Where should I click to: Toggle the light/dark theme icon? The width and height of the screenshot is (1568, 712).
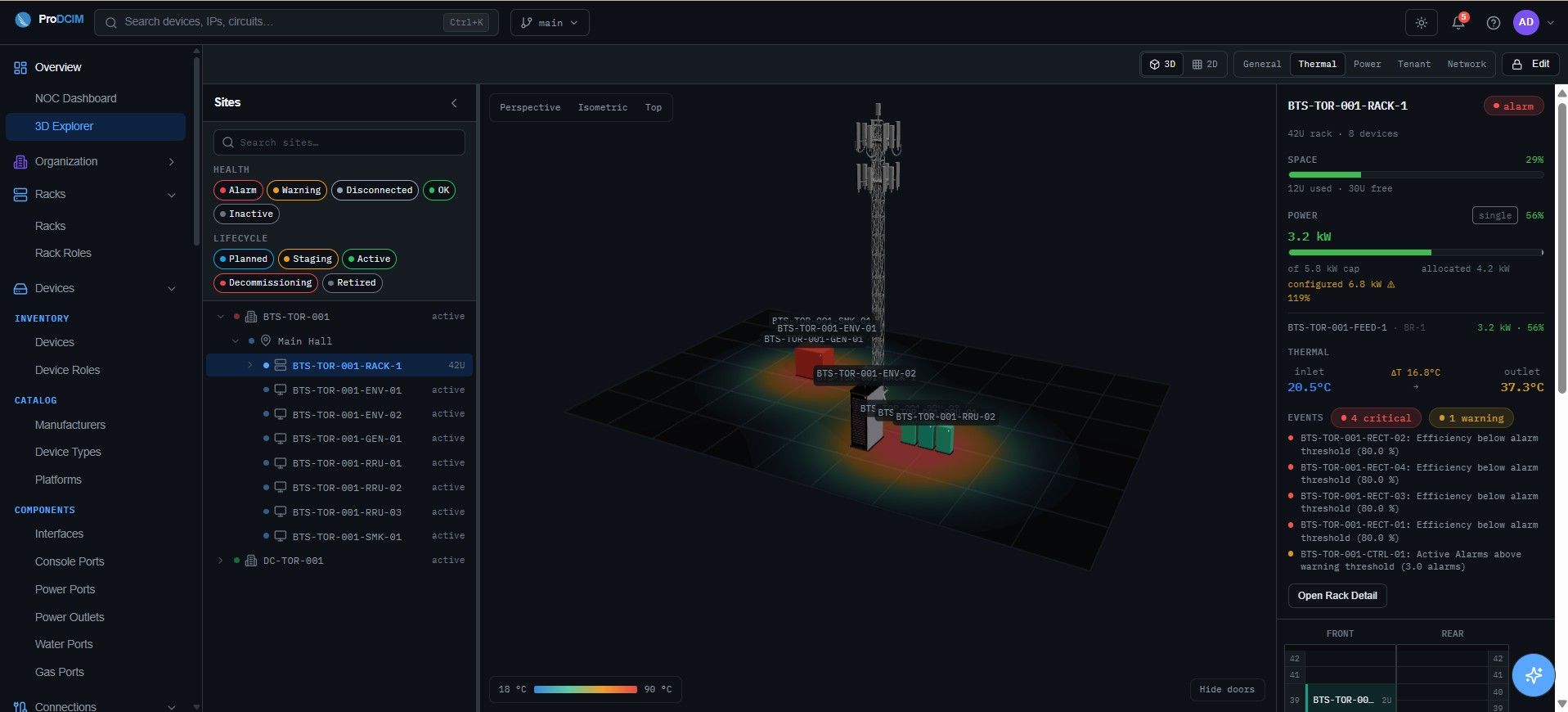pos(1421,23)
